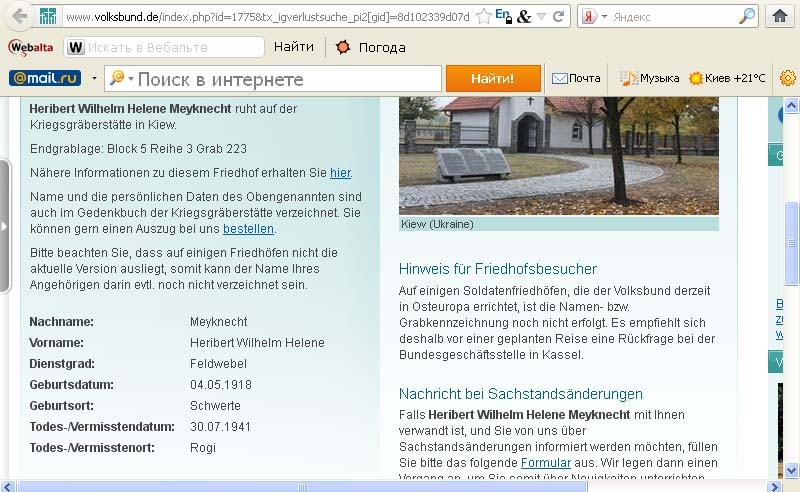This screenshot has width=800, height=492.
Task: Open the 'Formular' link
Action: [545, 463]
